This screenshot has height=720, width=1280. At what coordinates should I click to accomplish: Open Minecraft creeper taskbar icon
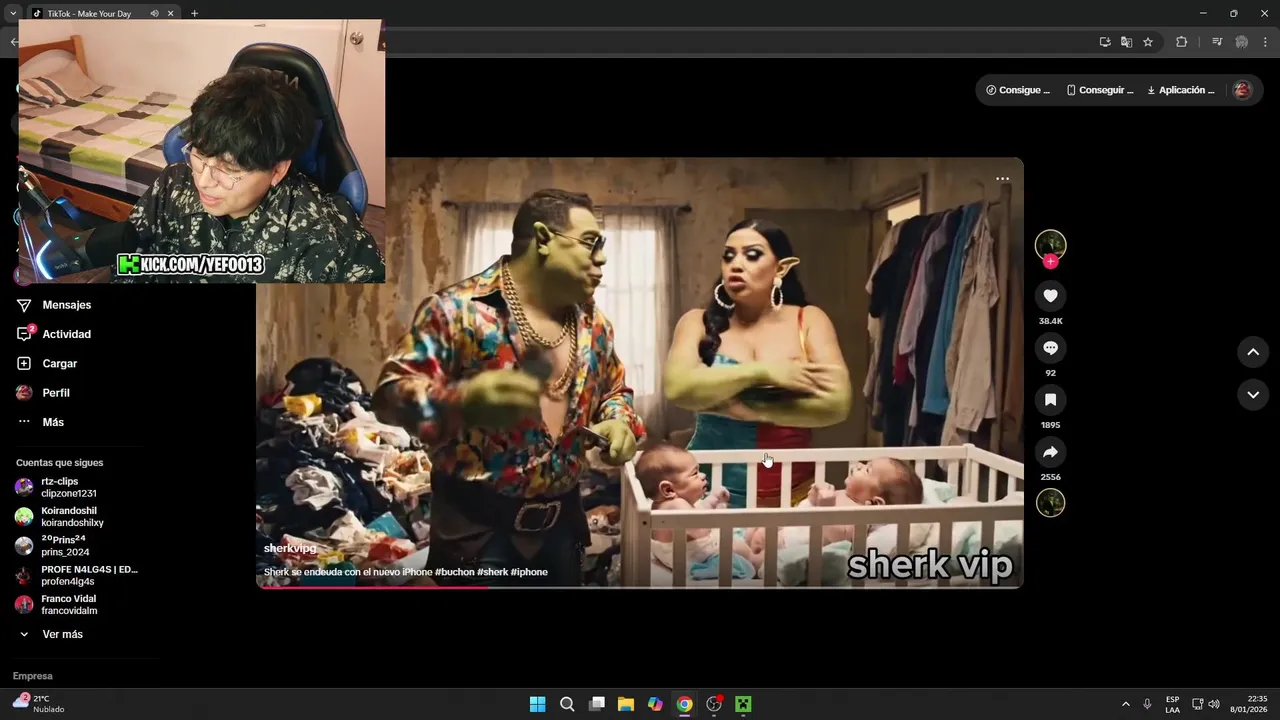pyautogui.click(x=743, y=704)
